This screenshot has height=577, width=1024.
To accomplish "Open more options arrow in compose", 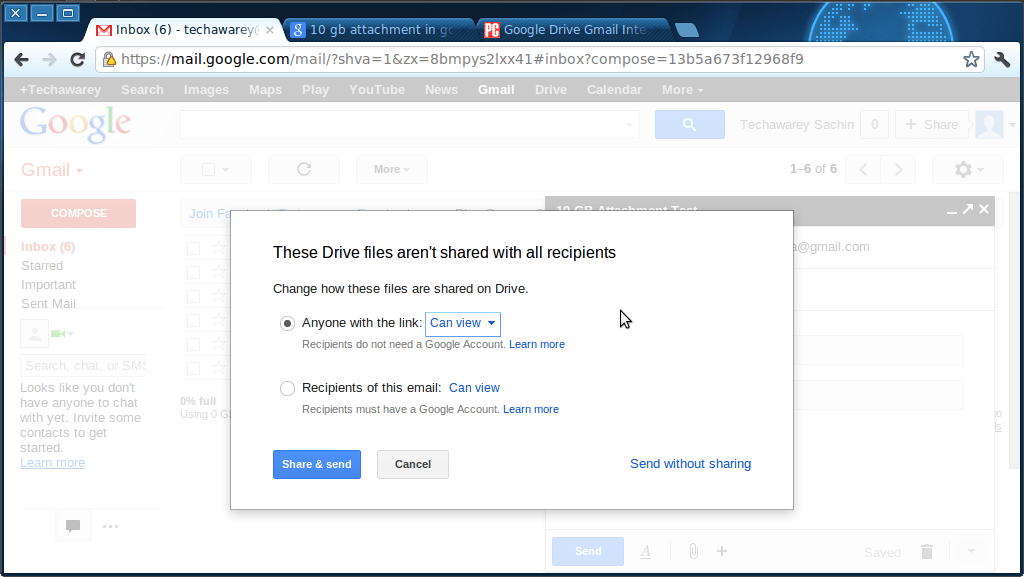I will click(971, 552).
